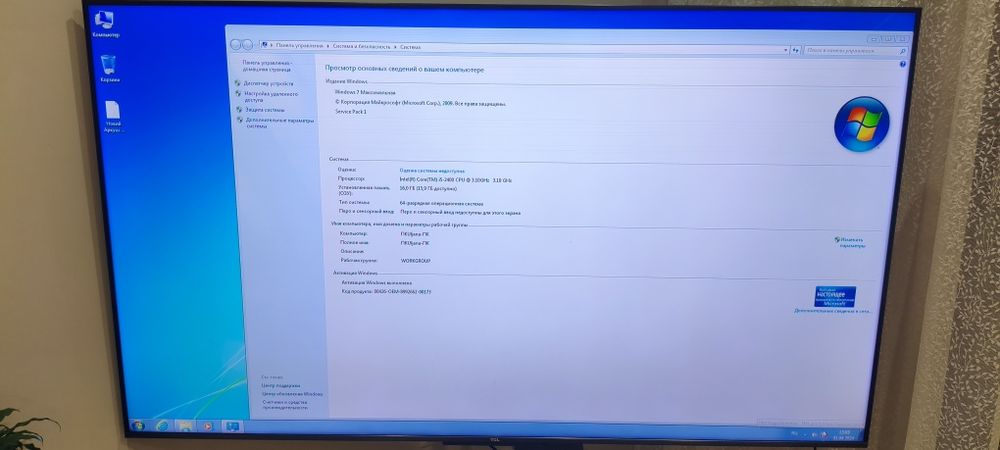Click the genuine Microsoft software badge
Viewport: 1000px width, 450px height.
(835, 297)
